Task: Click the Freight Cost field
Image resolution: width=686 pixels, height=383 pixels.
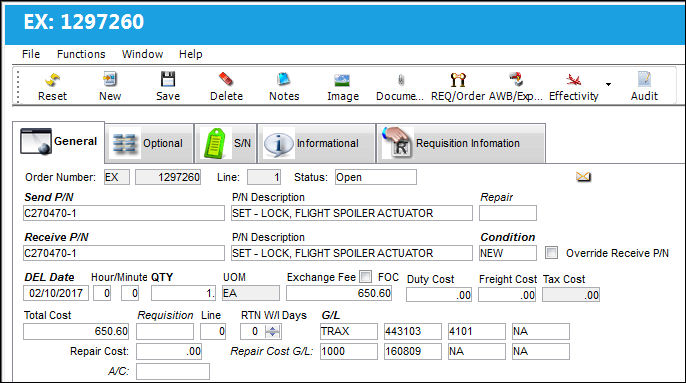Action: (507, 295)
